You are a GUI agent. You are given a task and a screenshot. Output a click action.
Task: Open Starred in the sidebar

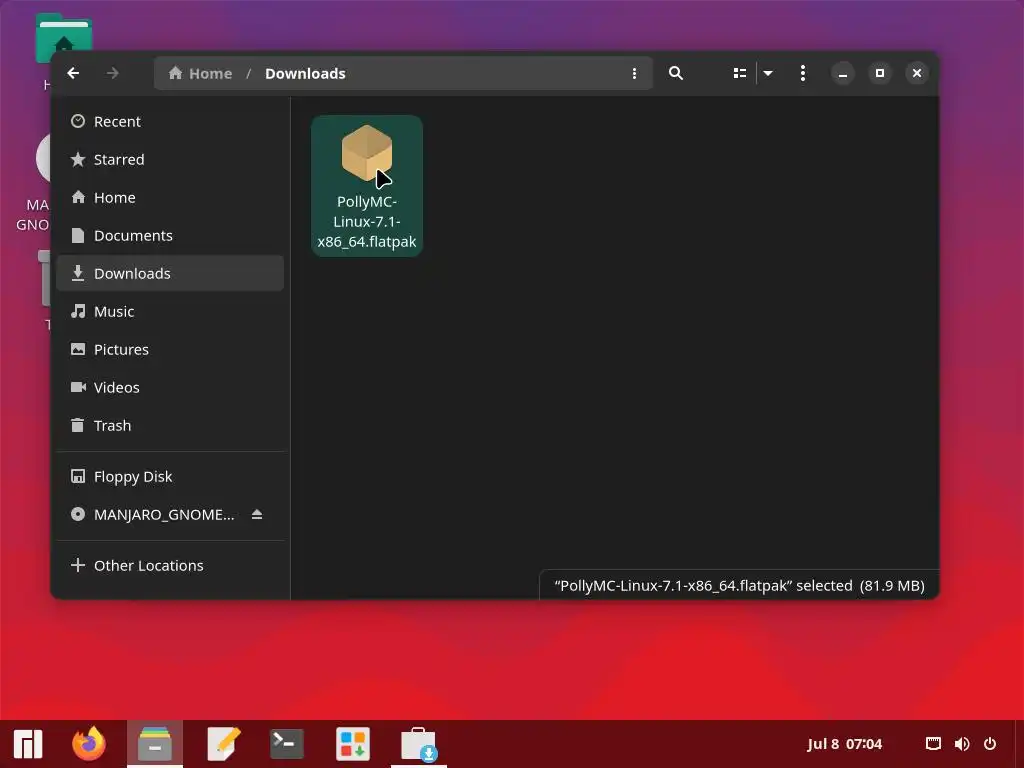click(x=170, y=159)
